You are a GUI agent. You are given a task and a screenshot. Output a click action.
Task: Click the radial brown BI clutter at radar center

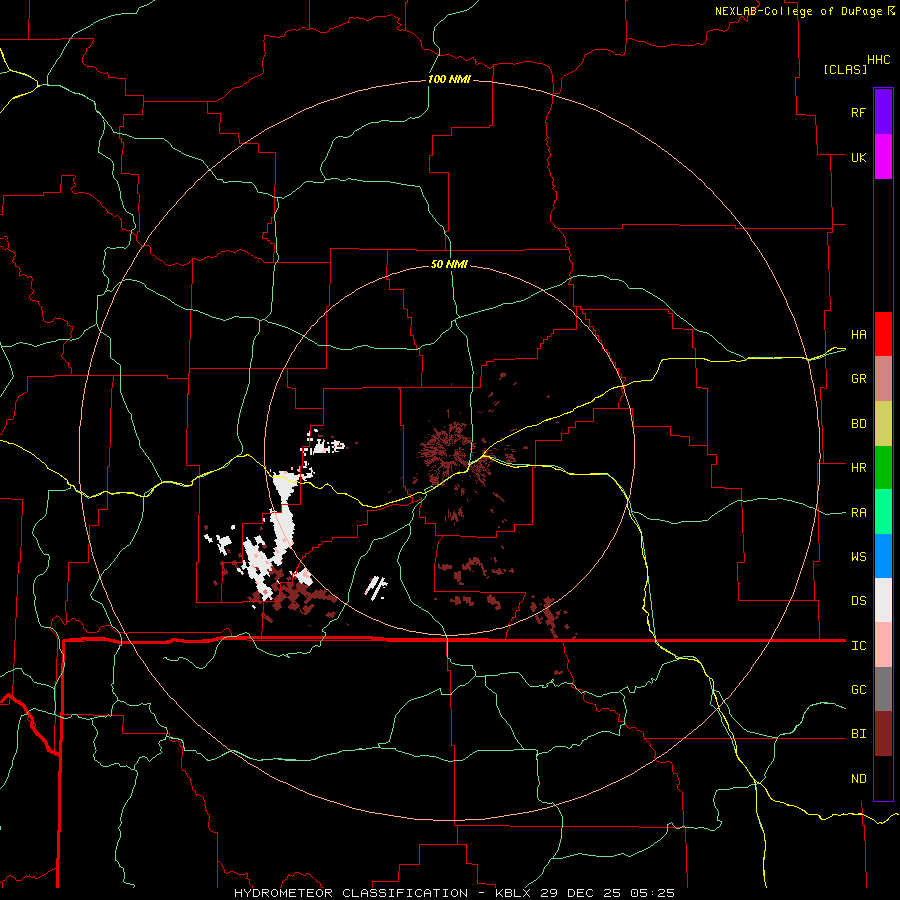(x=451, y=451)
